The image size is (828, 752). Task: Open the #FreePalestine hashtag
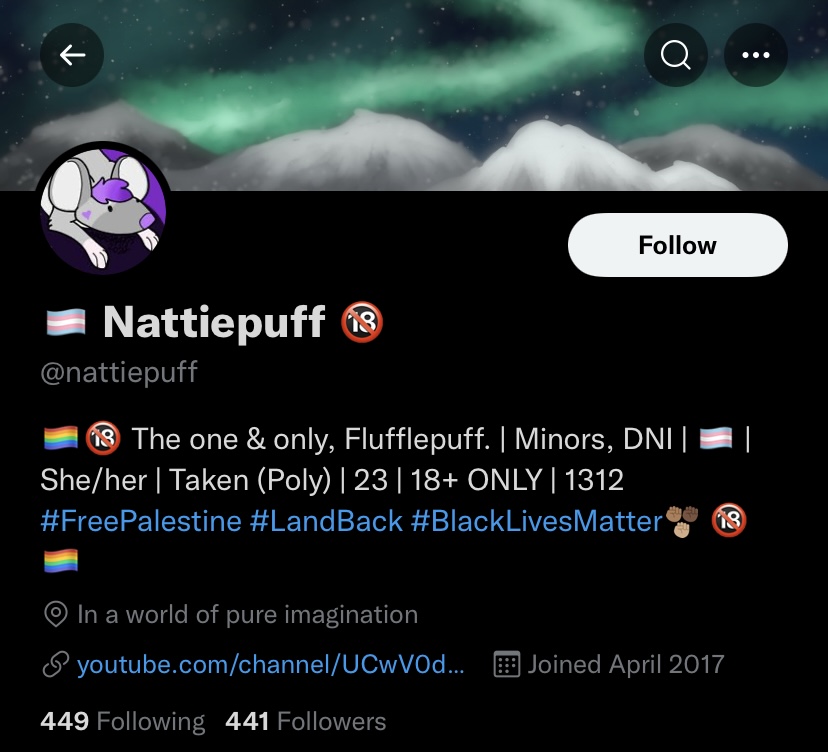[140, 521]
